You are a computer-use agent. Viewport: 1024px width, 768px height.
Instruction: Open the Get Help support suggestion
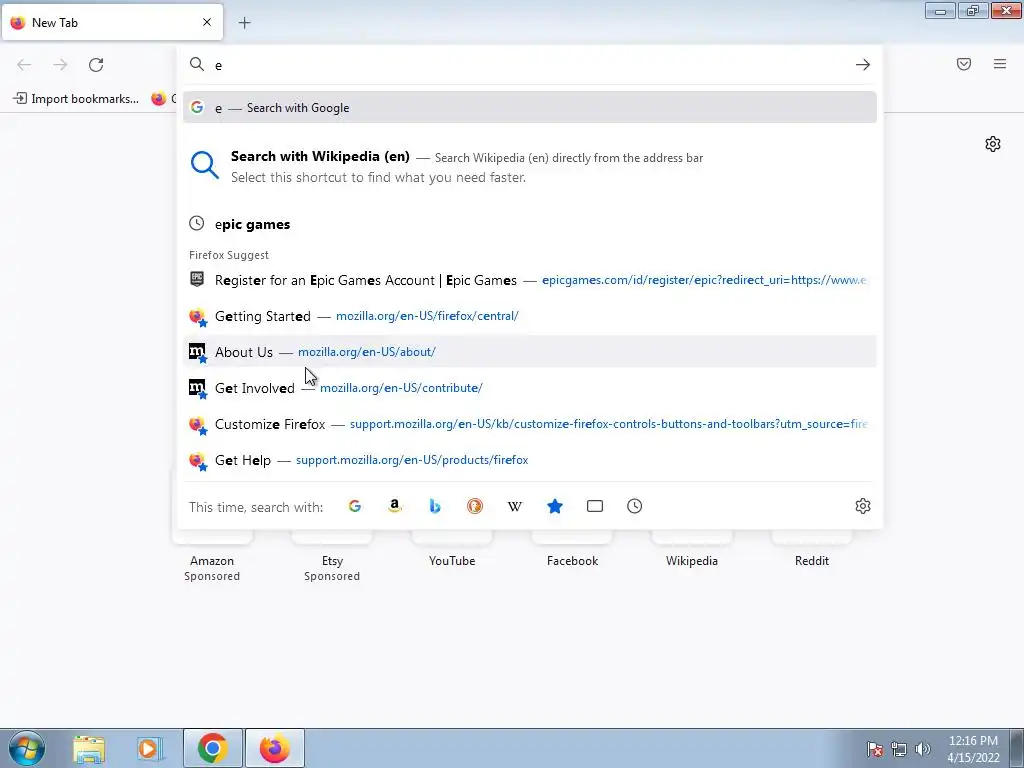pos(530,460)
